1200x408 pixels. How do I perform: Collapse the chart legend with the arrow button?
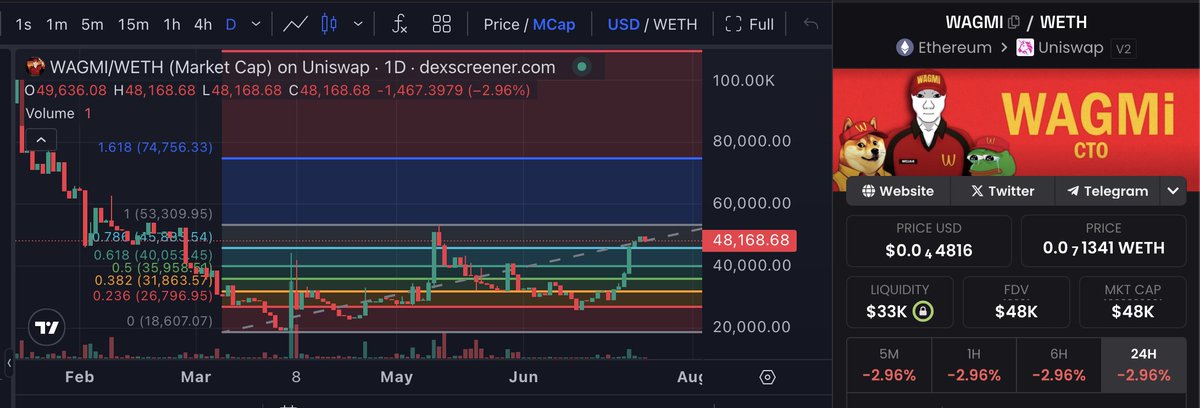tap(40, 140)
